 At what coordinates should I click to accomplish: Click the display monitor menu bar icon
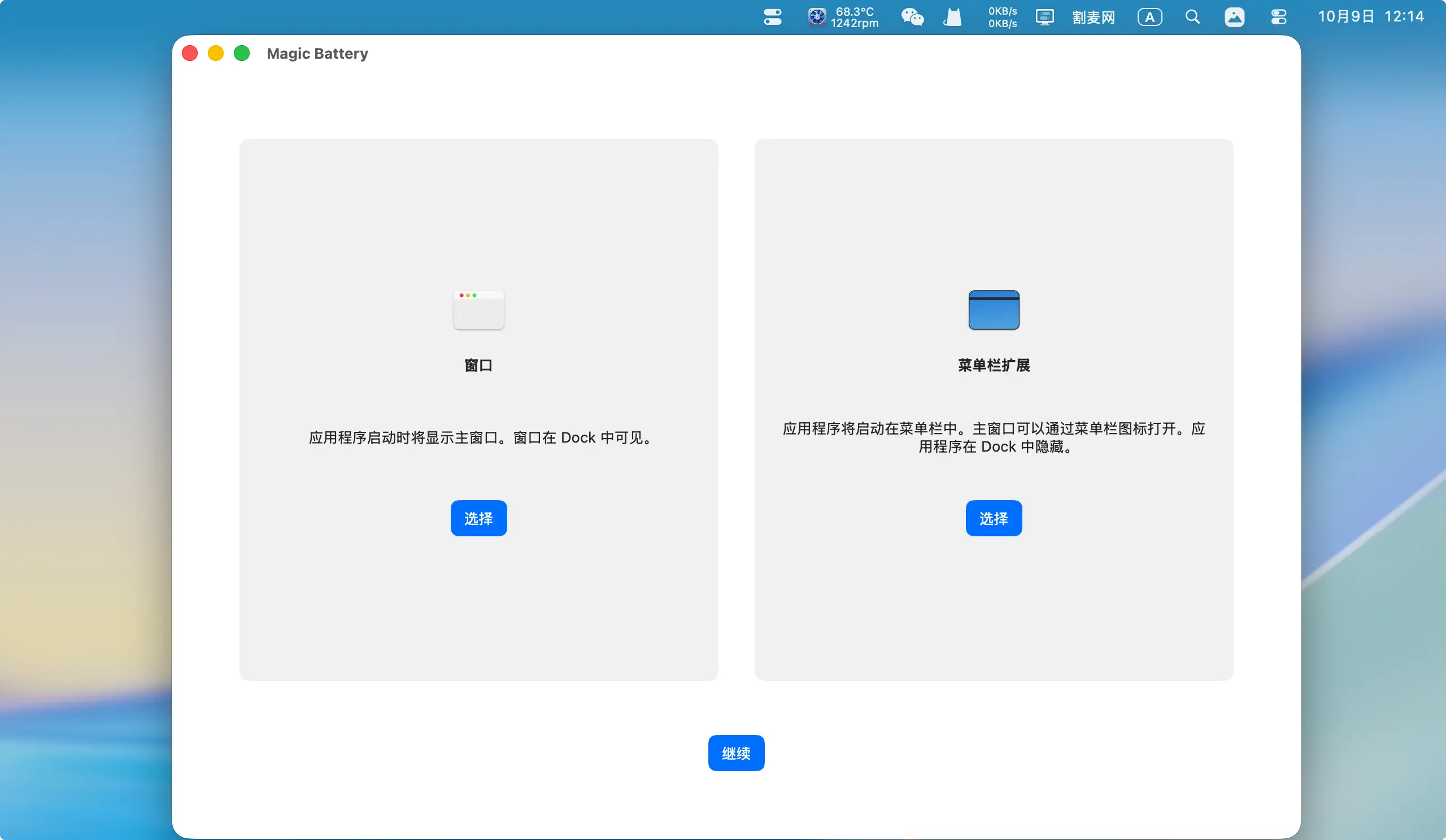1044,17
